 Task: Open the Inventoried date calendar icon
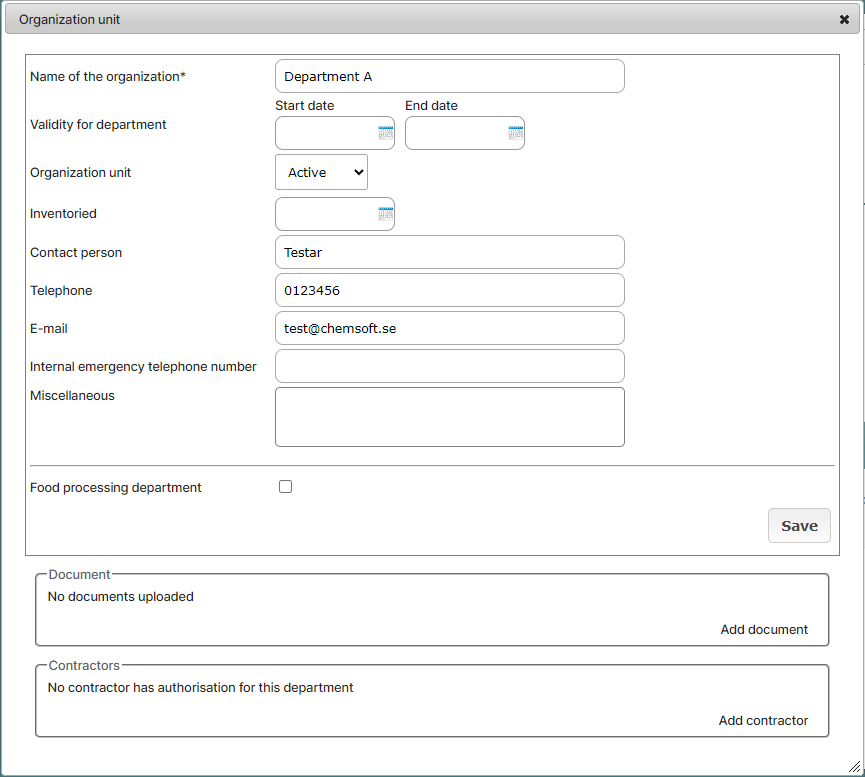[386, 214]
